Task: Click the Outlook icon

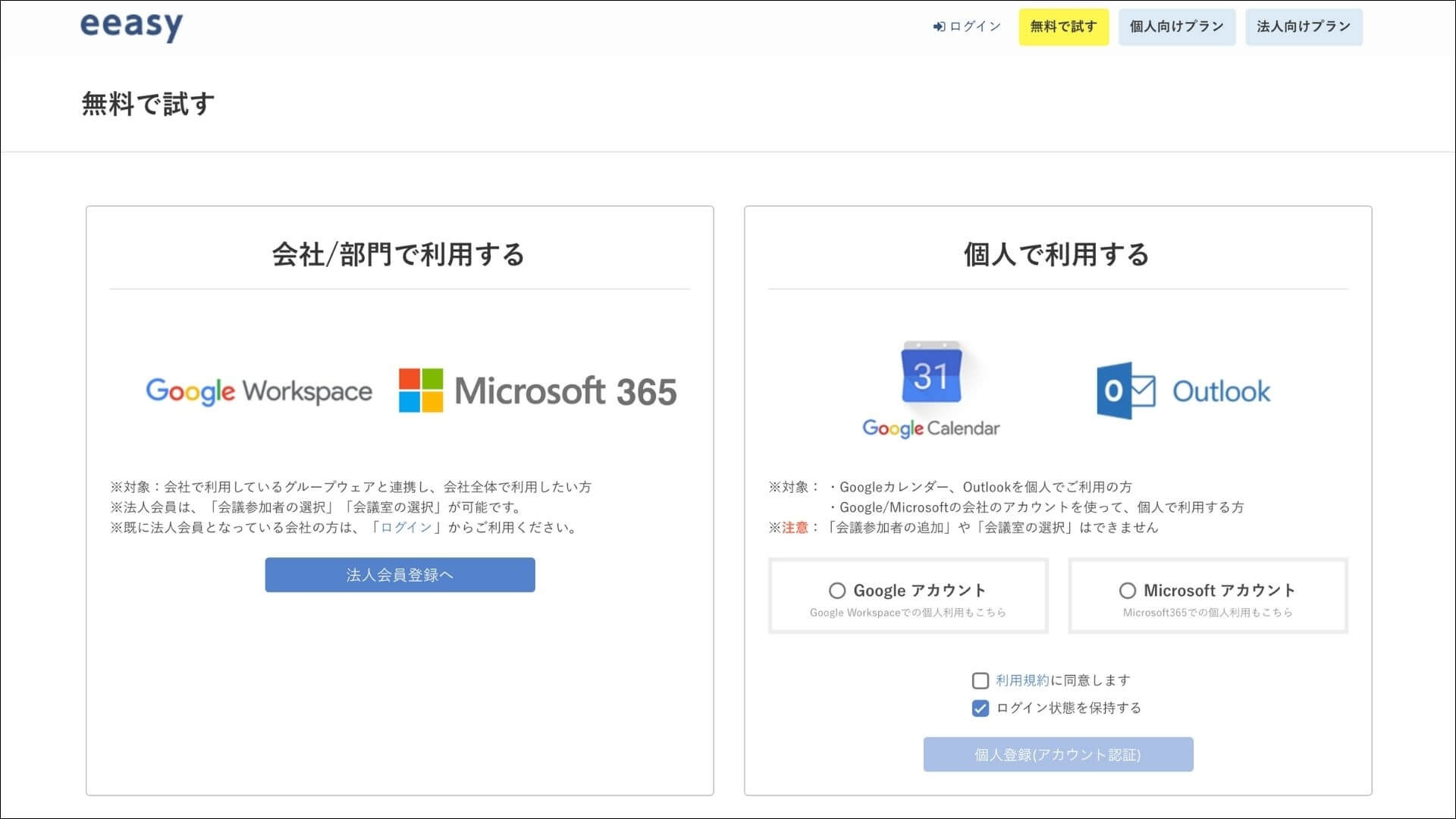Action: pos(1183,391)
